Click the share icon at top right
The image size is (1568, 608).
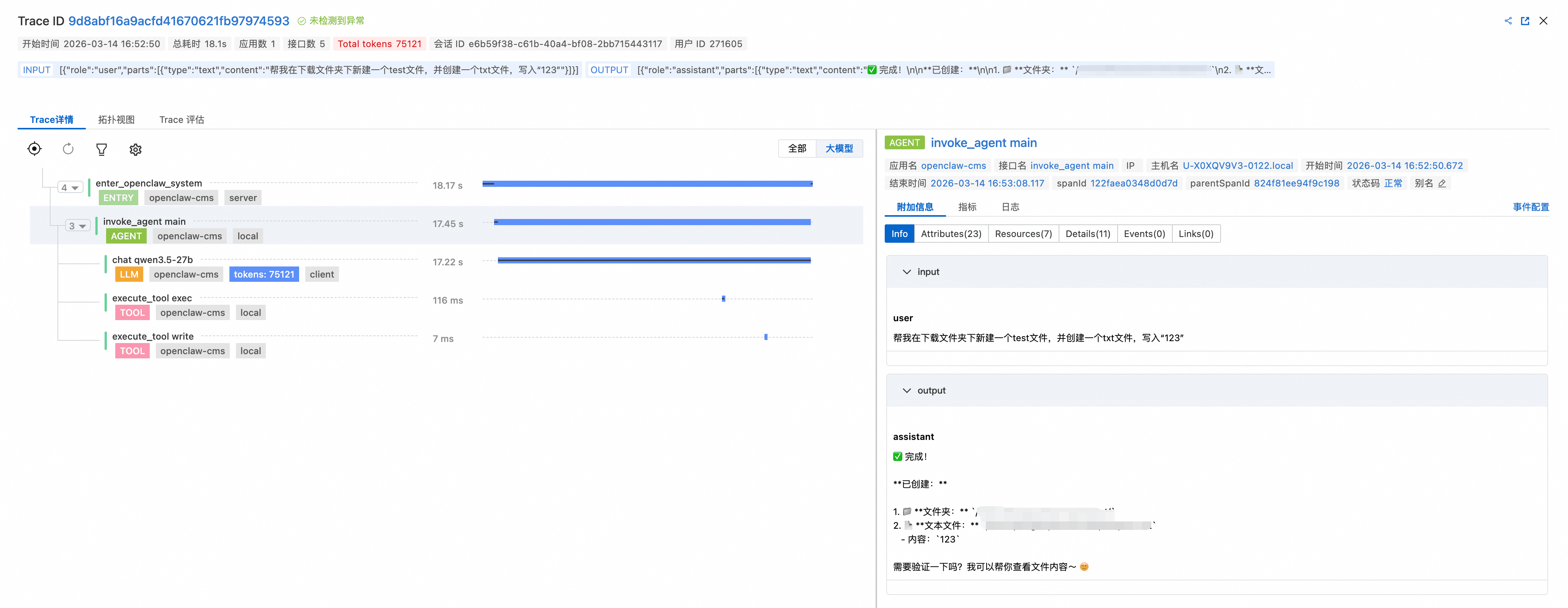click(1508, 21)
